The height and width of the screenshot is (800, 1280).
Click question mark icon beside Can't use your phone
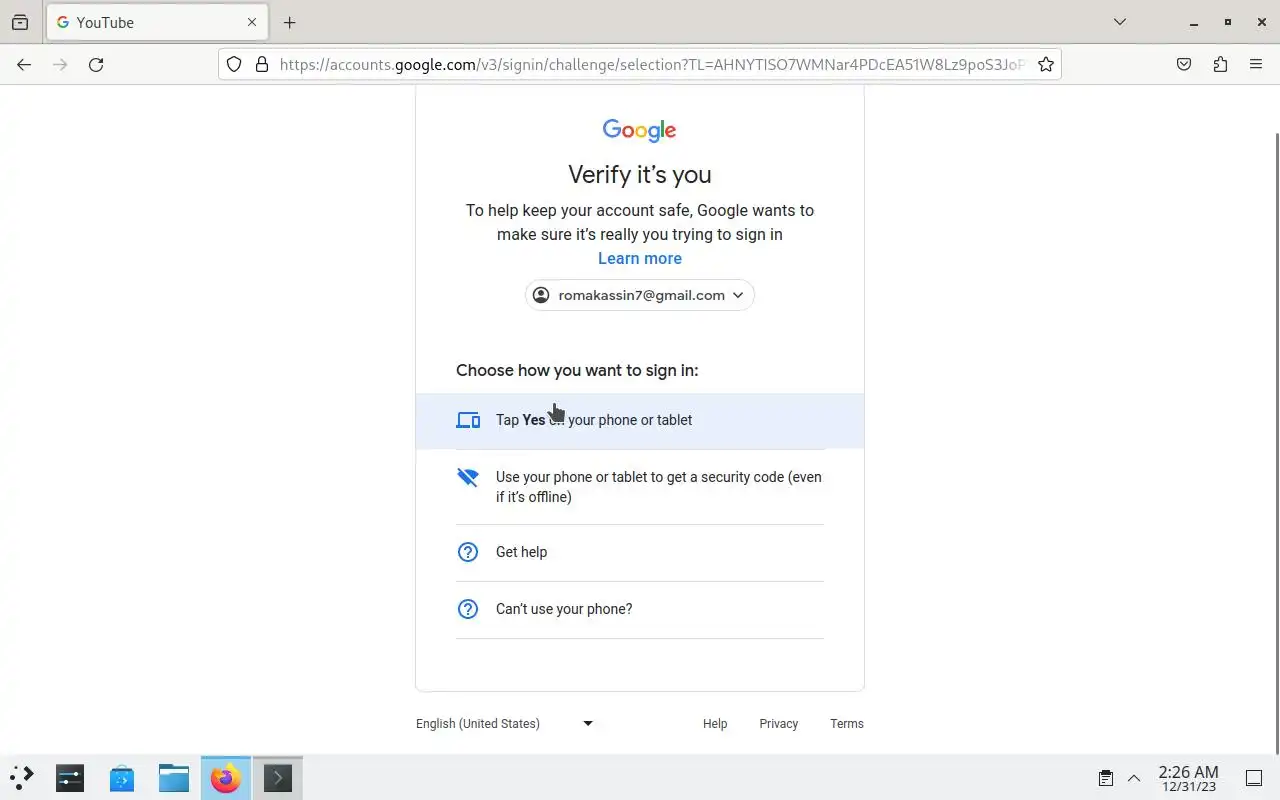[468, 609]
